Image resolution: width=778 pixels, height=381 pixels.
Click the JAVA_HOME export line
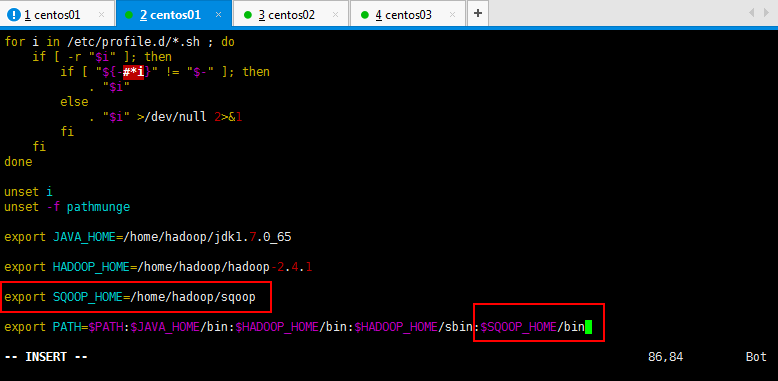click(x=148, y=237)
